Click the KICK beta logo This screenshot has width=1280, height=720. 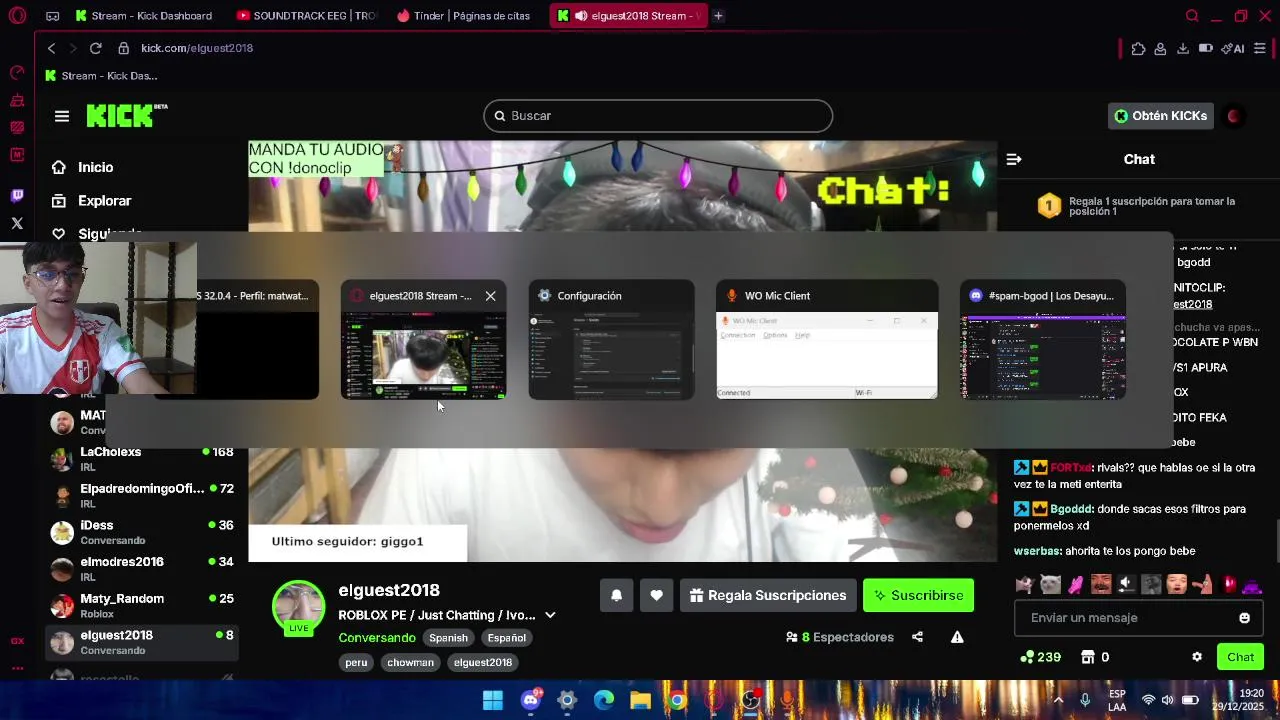click(127, 115)
